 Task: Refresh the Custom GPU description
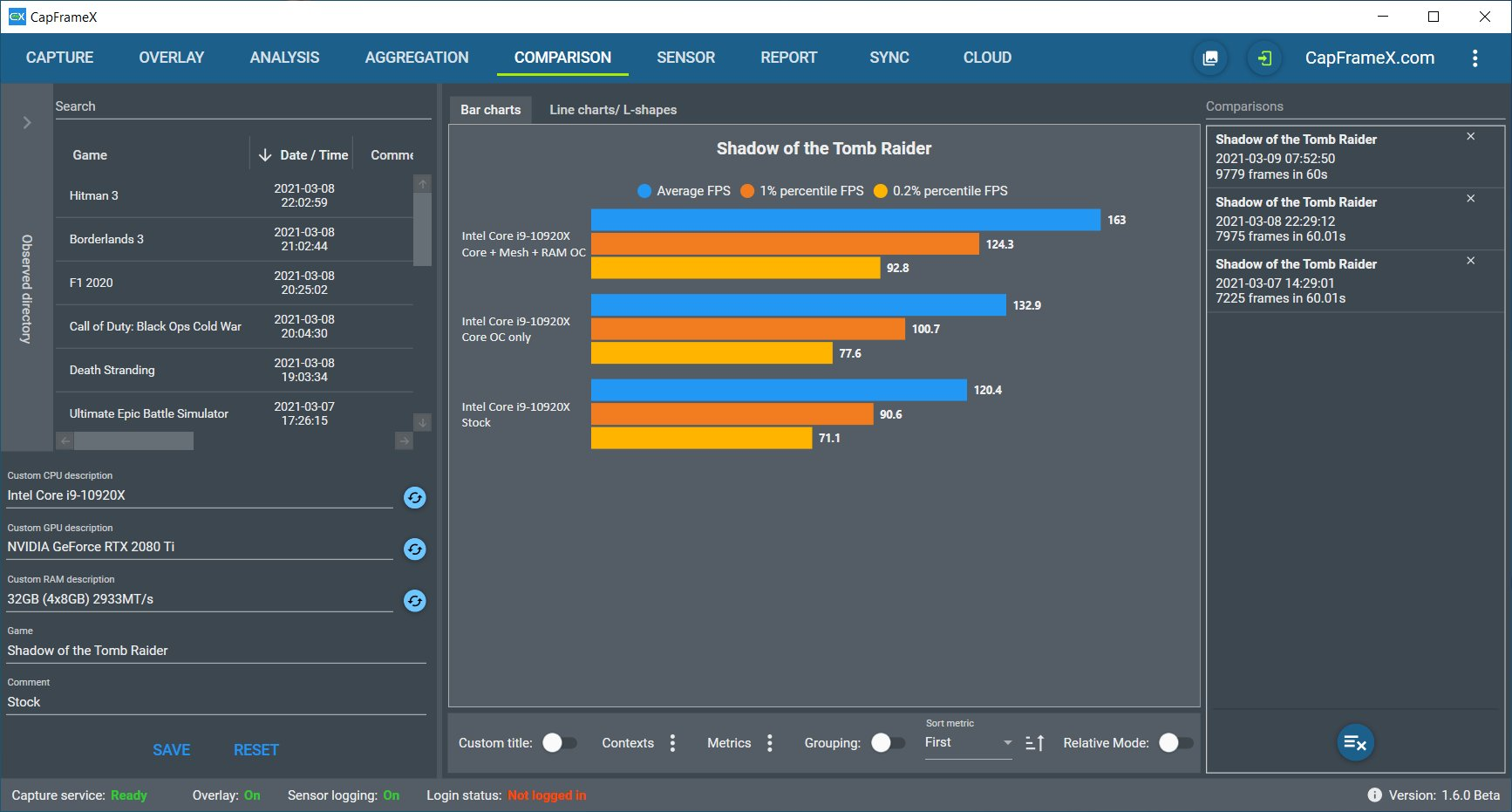(x=415, y=549)
